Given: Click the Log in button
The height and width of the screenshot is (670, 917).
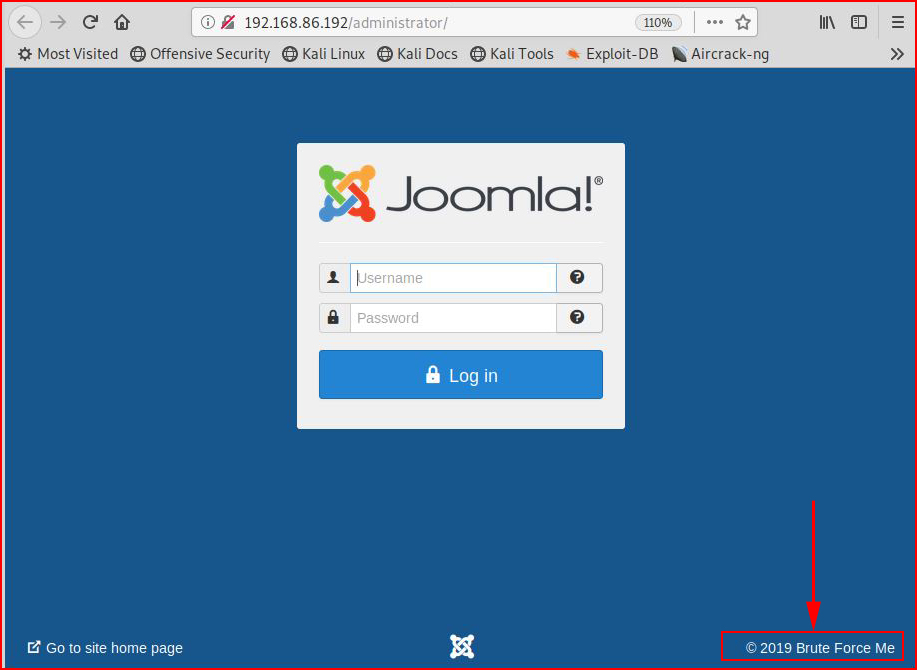Looking at the screenshot, I should pyautogui.click(x=461, y=375).
